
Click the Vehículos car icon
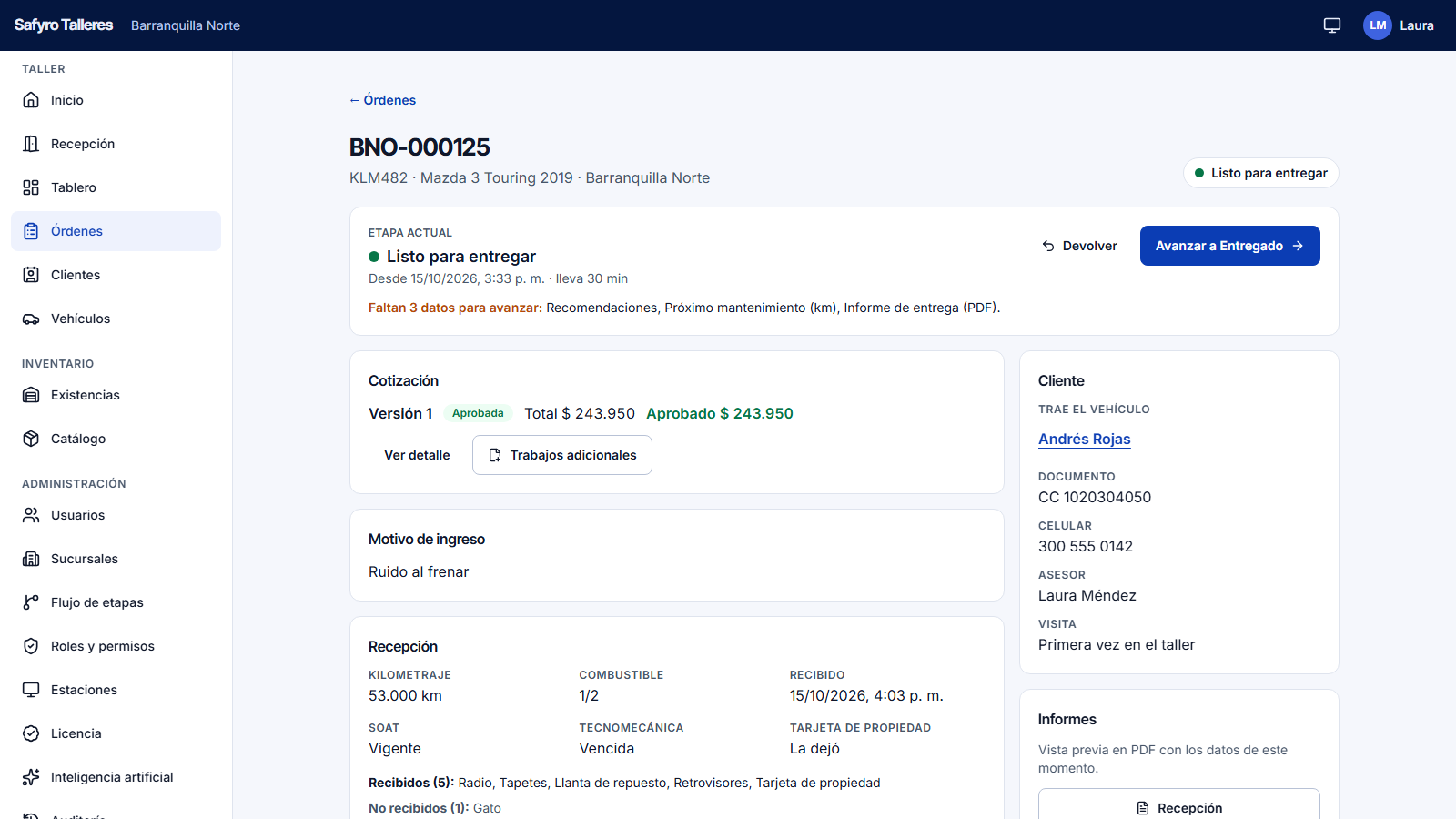click(x=31, y=318)
